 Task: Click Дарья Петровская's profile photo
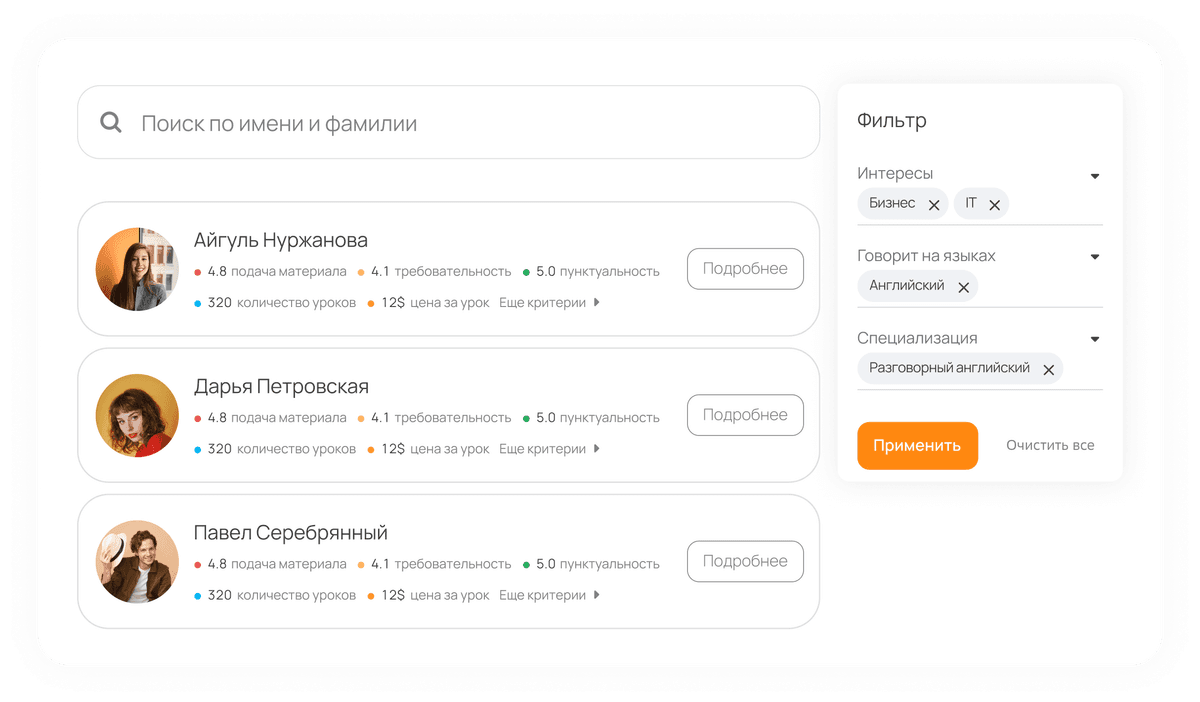[x=137, y=414]
